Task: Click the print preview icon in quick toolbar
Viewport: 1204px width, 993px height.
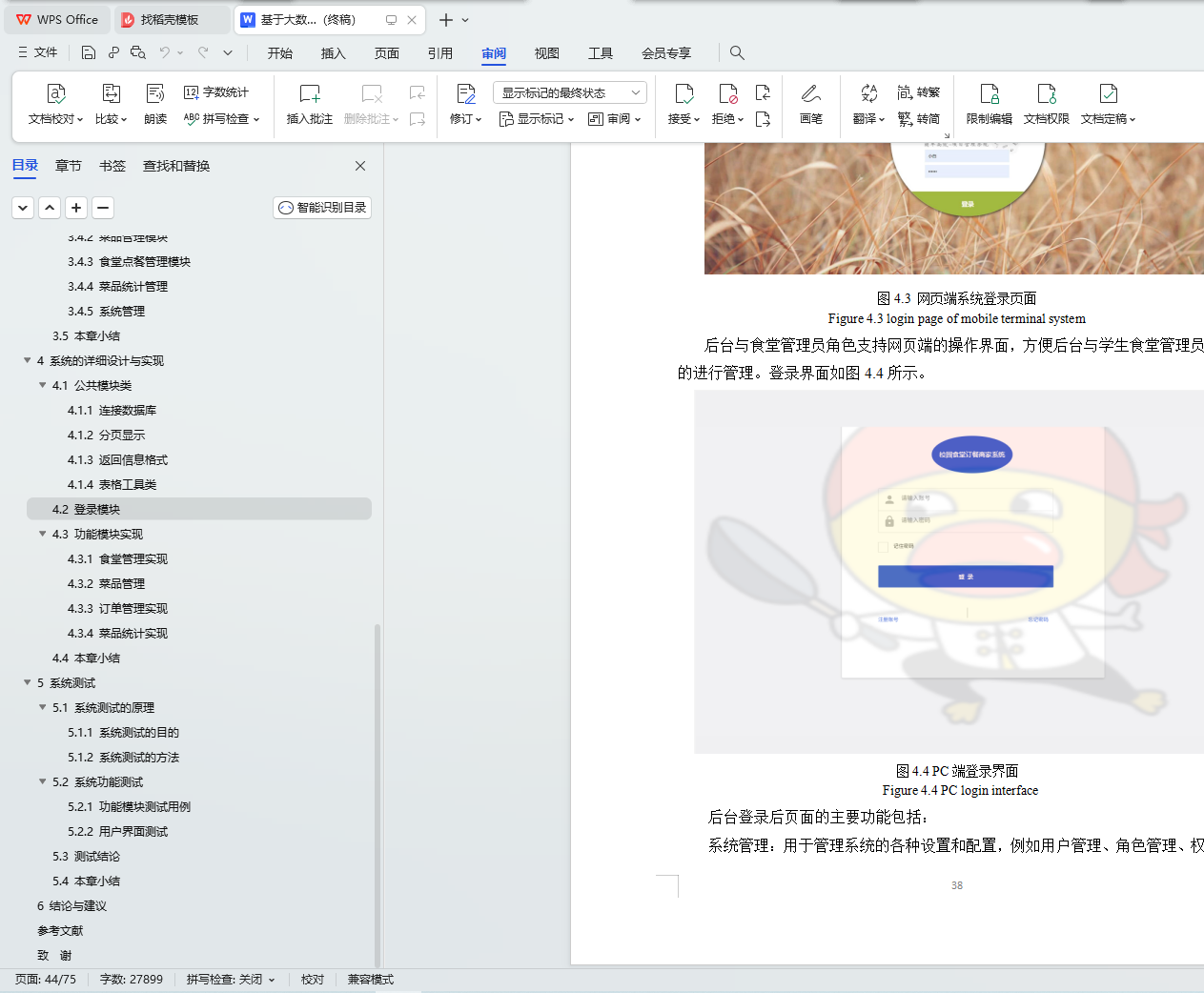Action: point(138,52)
